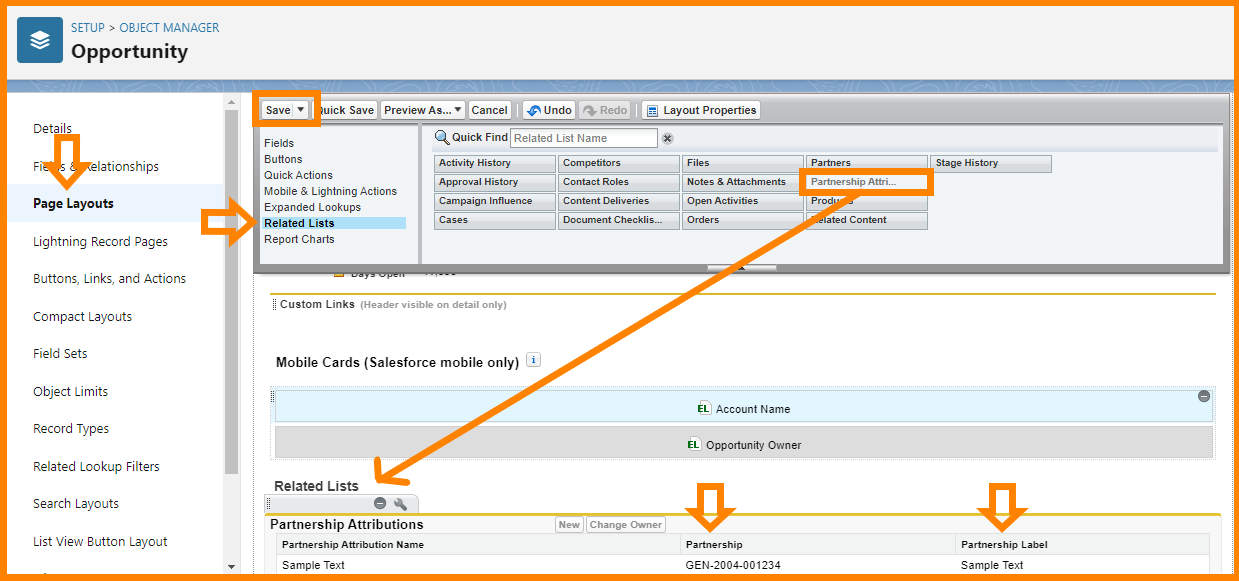Click the OBJECT MANAGER breadcrumb link
The image size is (1239, 581).
tap(169, 27)
